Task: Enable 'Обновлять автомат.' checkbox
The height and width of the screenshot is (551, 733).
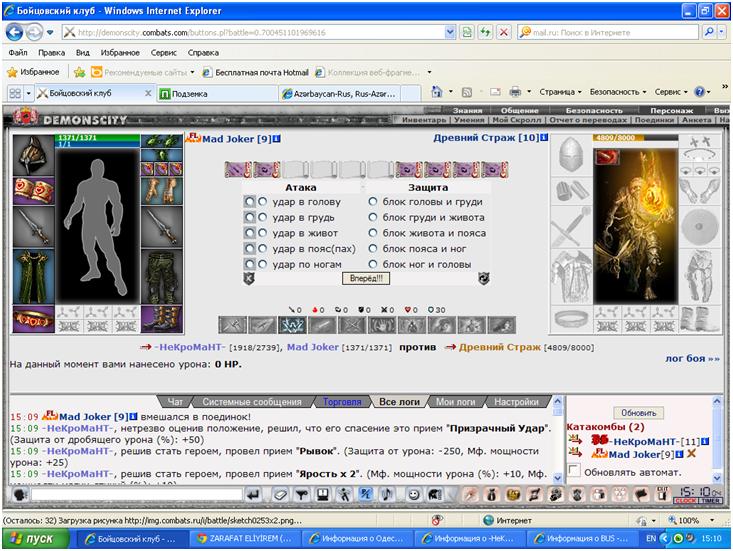Action: tap(574, 471)
